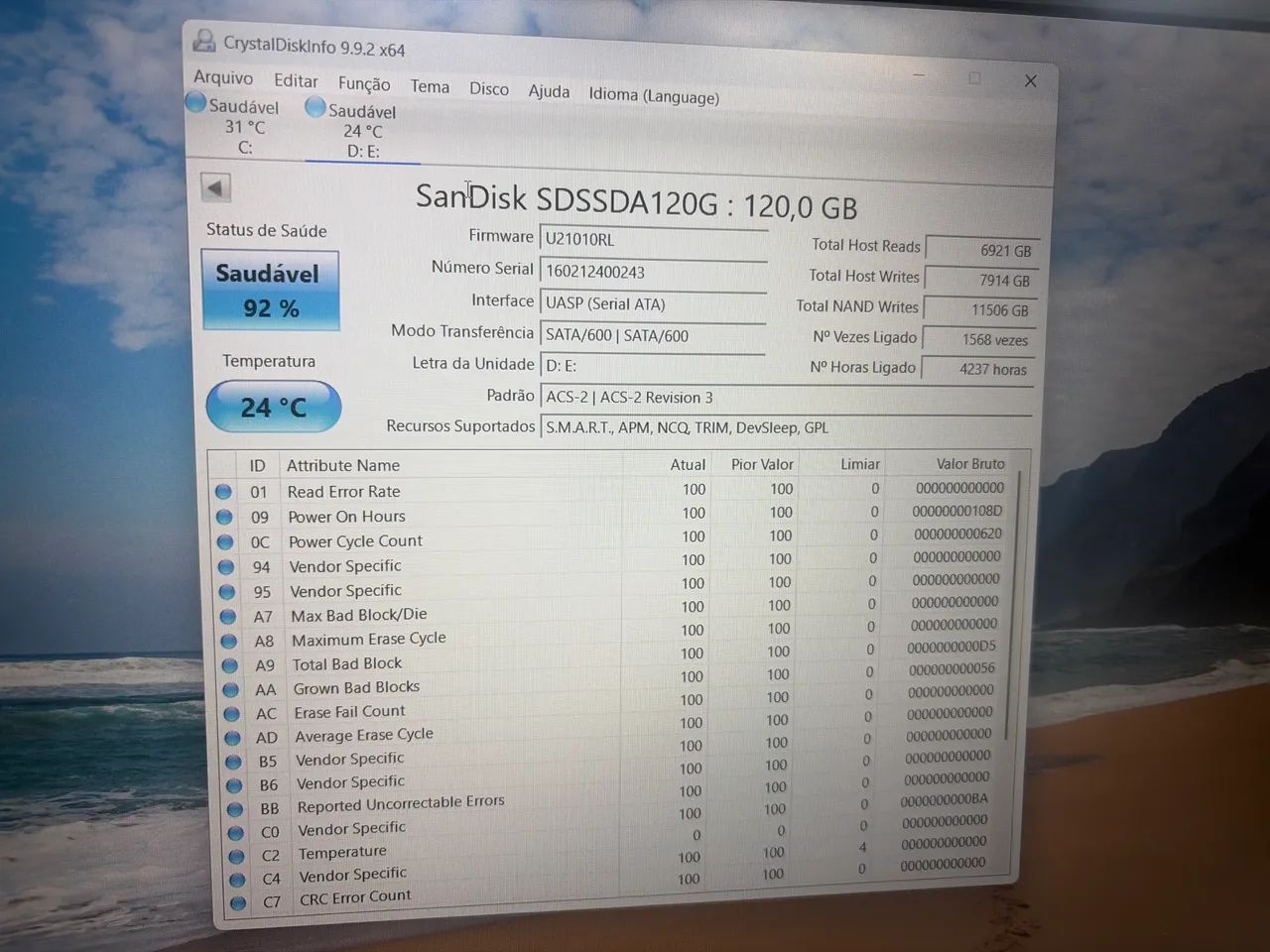
Task: Click the Attribute Name column header
Action: tap(343, 465)
